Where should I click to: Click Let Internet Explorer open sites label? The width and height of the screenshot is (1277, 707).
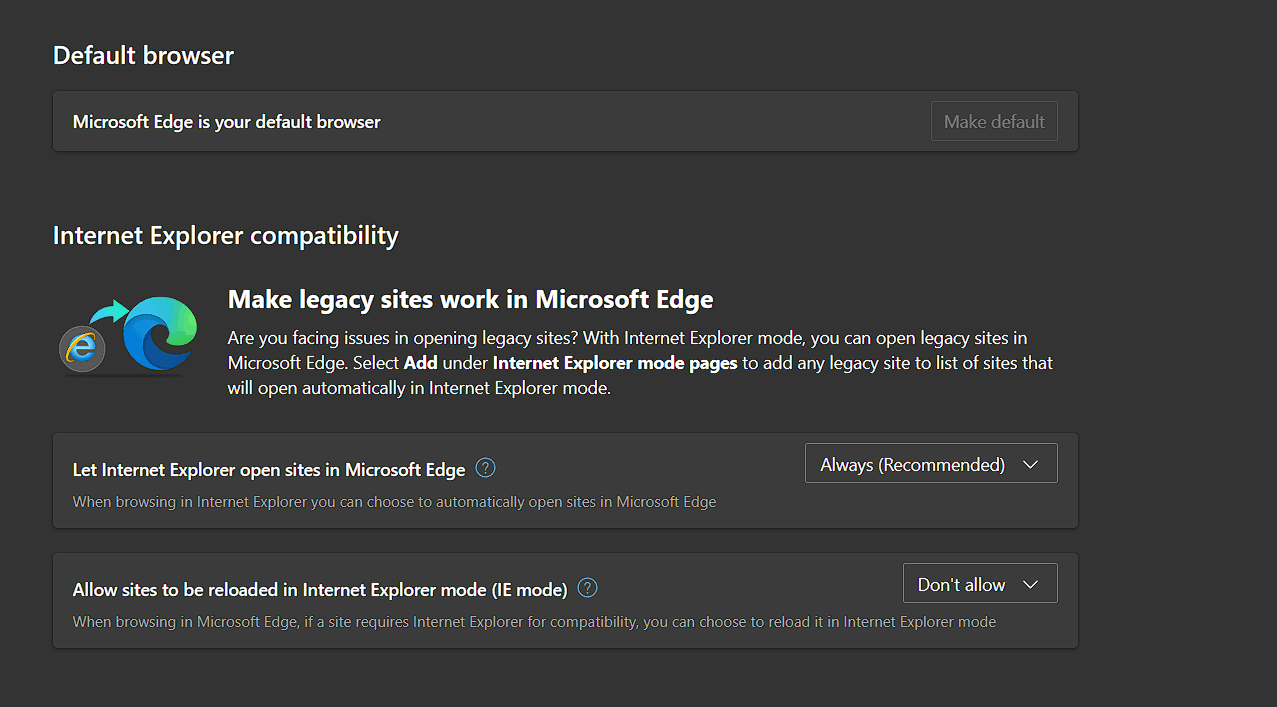[269, 470]
